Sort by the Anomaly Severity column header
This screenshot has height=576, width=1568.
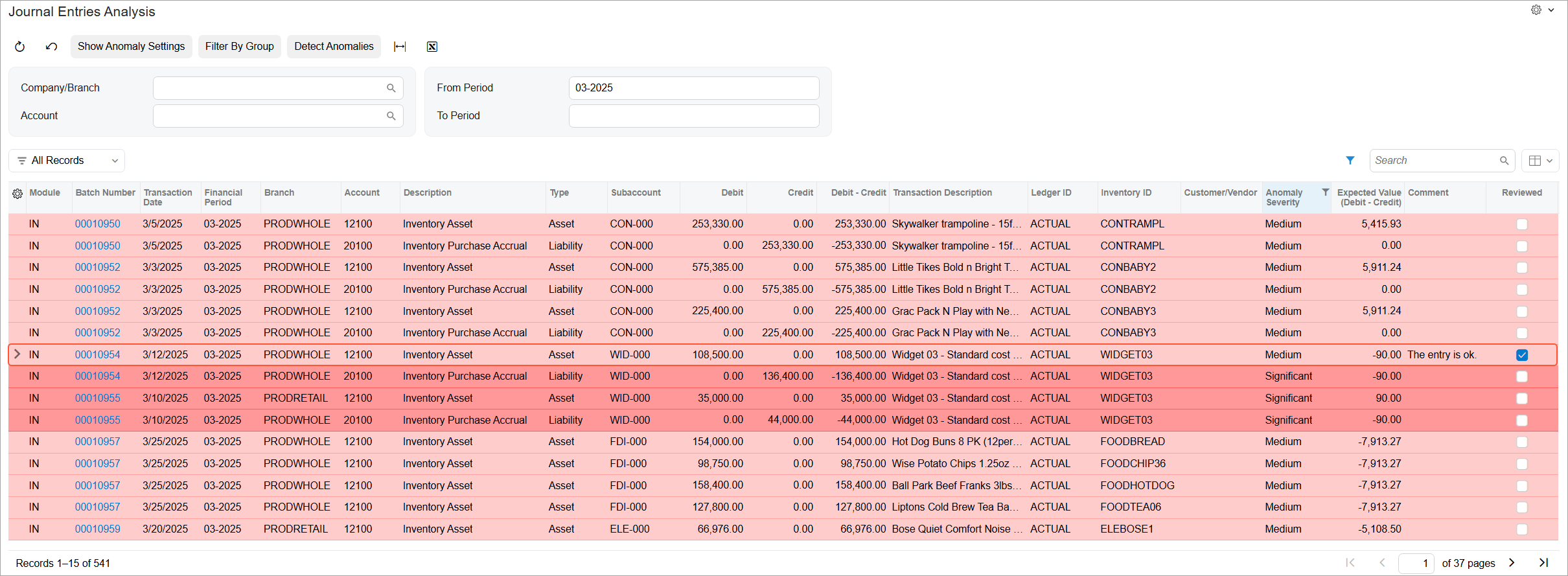tap(1284, 198)
